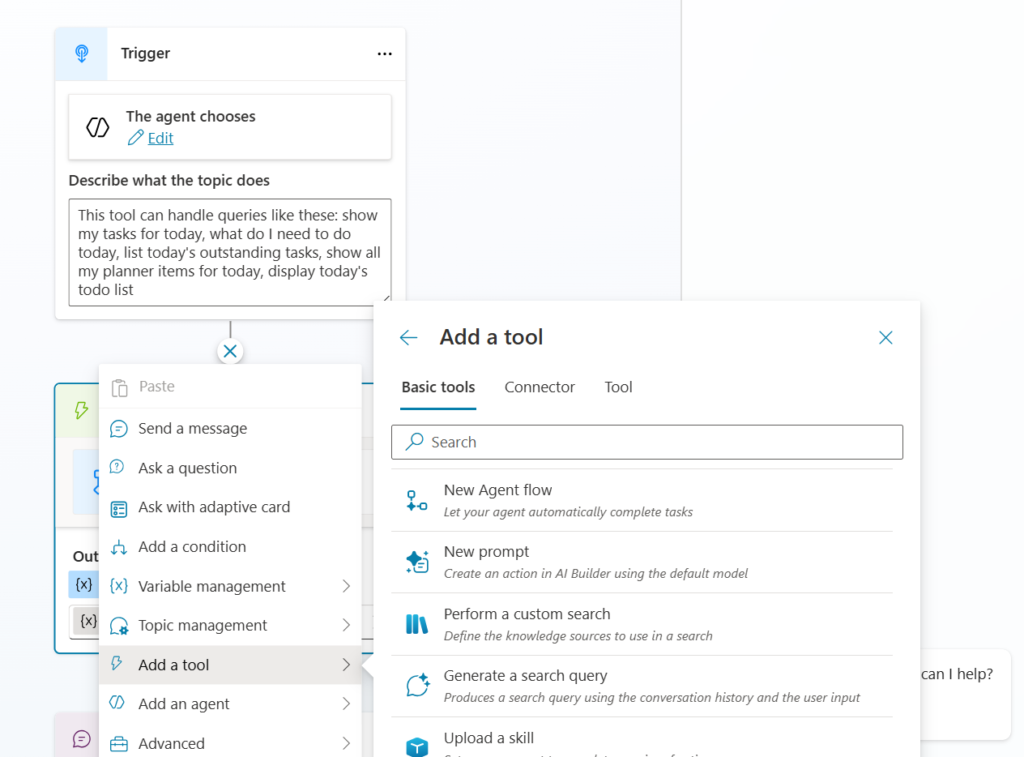Click the Advanced toolbox icon

[x=119, y=743]
